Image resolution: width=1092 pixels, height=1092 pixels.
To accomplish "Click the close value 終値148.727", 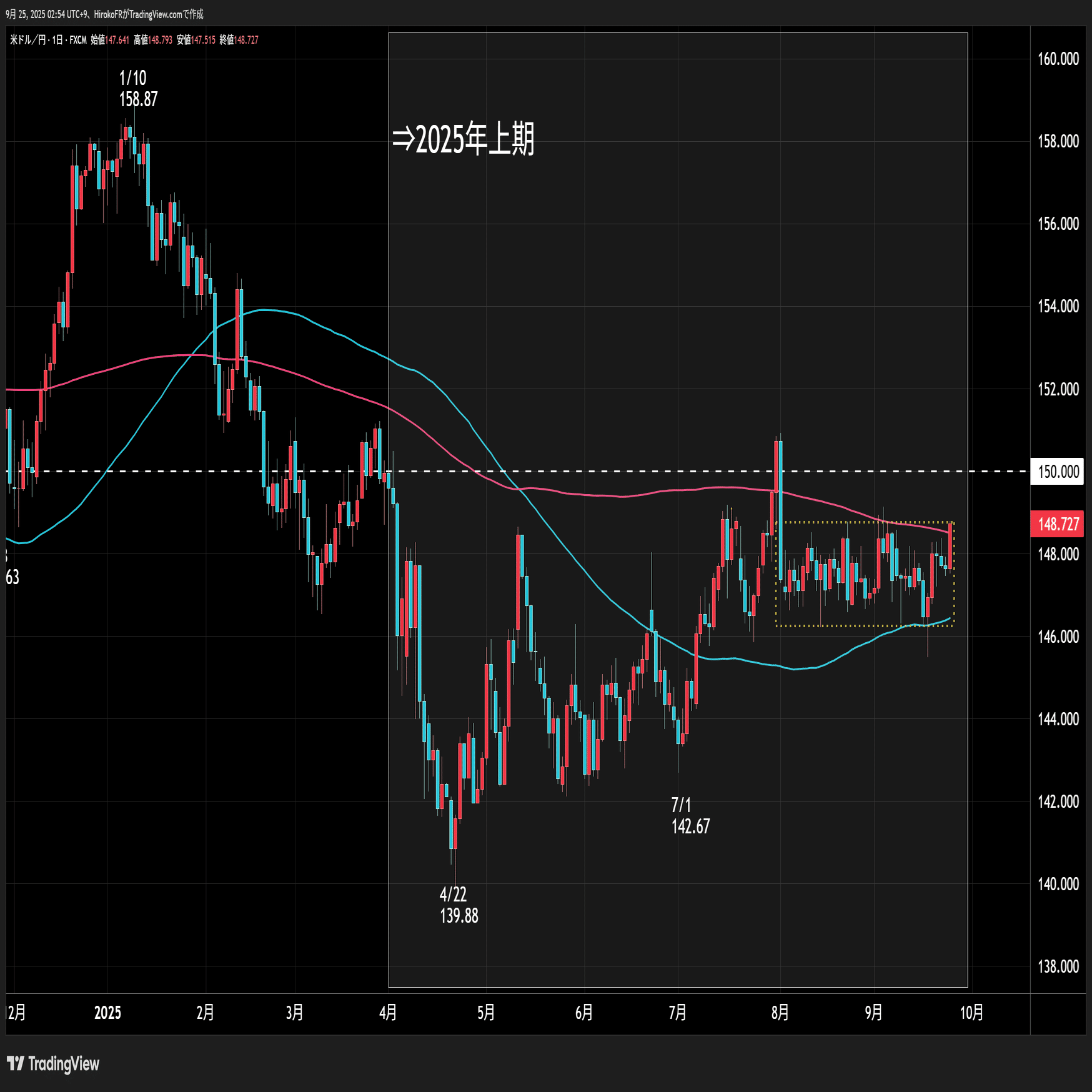I will click(x=239, y=40).
